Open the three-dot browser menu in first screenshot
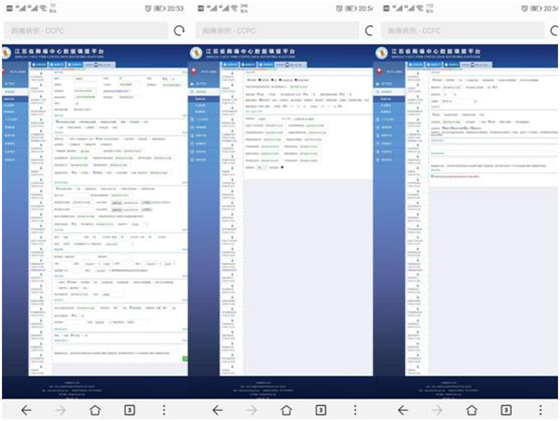560x421 pixels. point(164,410)
